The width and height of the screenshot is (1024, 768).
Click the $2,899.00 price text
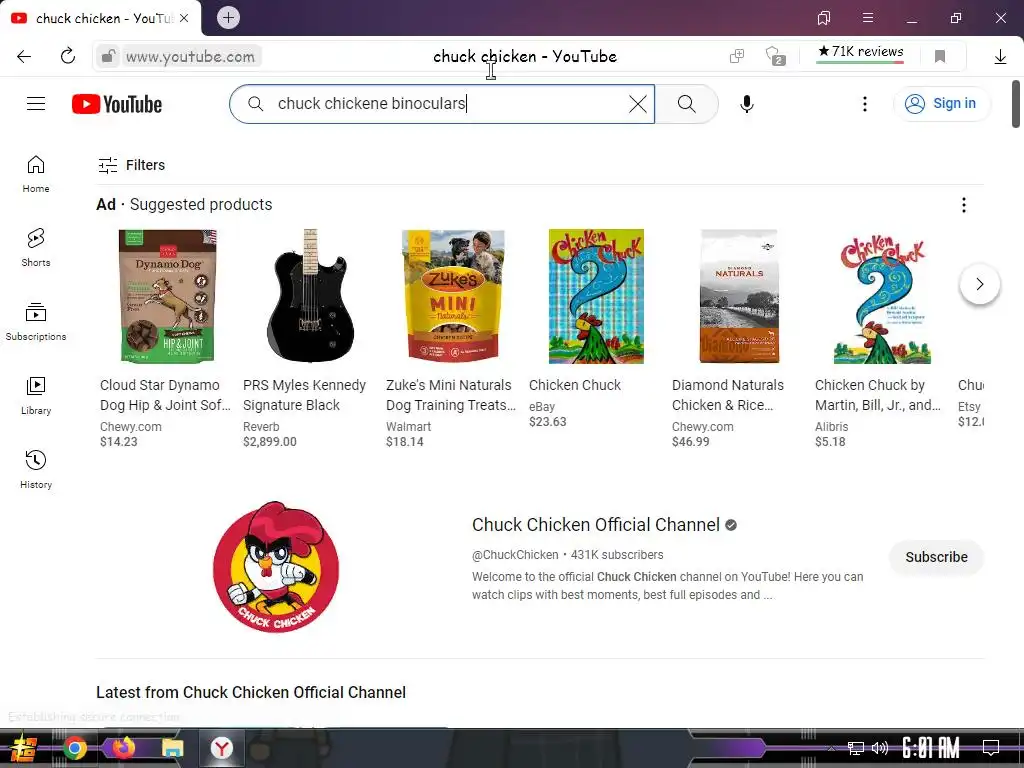click(x=270, y=441)
